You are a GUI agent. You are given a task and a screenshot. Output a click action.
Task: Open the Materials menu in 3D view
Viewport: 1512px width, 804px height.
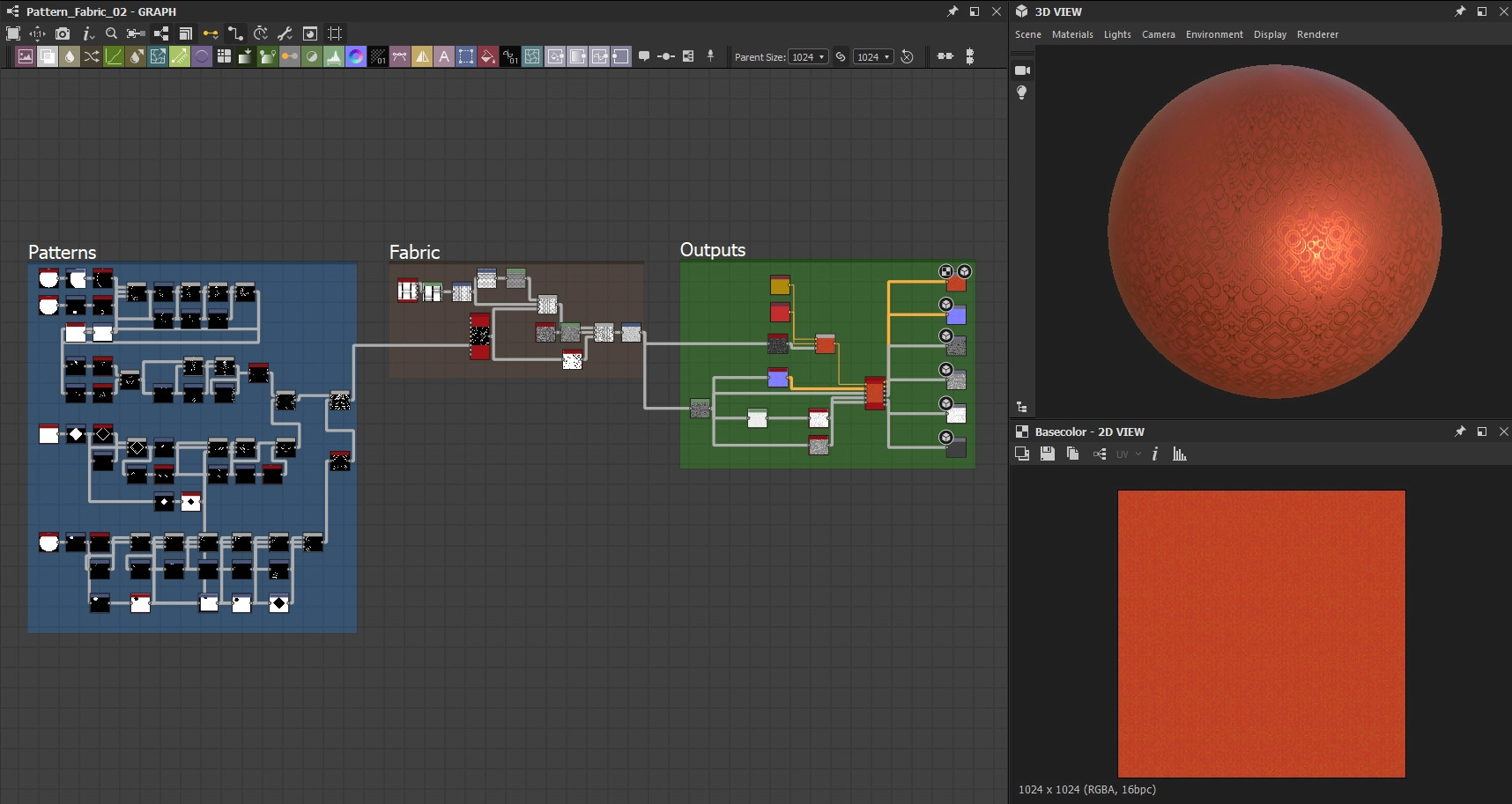pyautogui.click(x=1072, y=34)
